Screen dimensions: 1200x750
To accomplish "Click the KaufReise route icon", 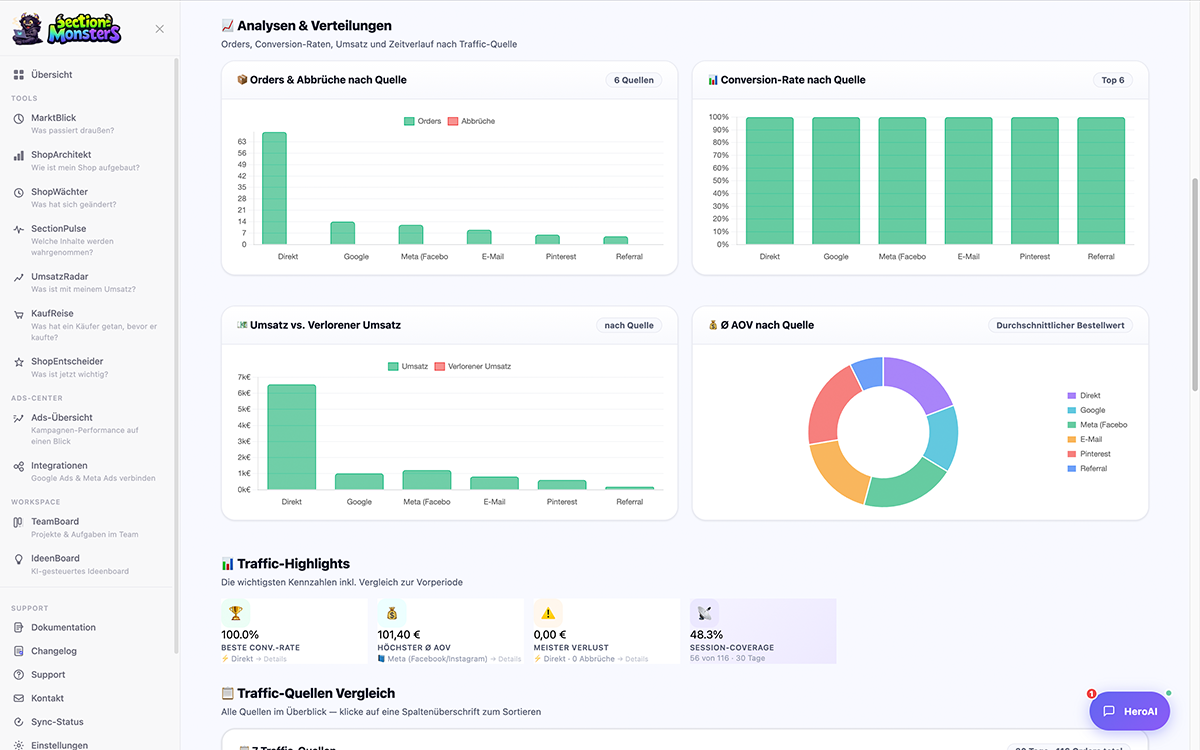I will [19, 314].
